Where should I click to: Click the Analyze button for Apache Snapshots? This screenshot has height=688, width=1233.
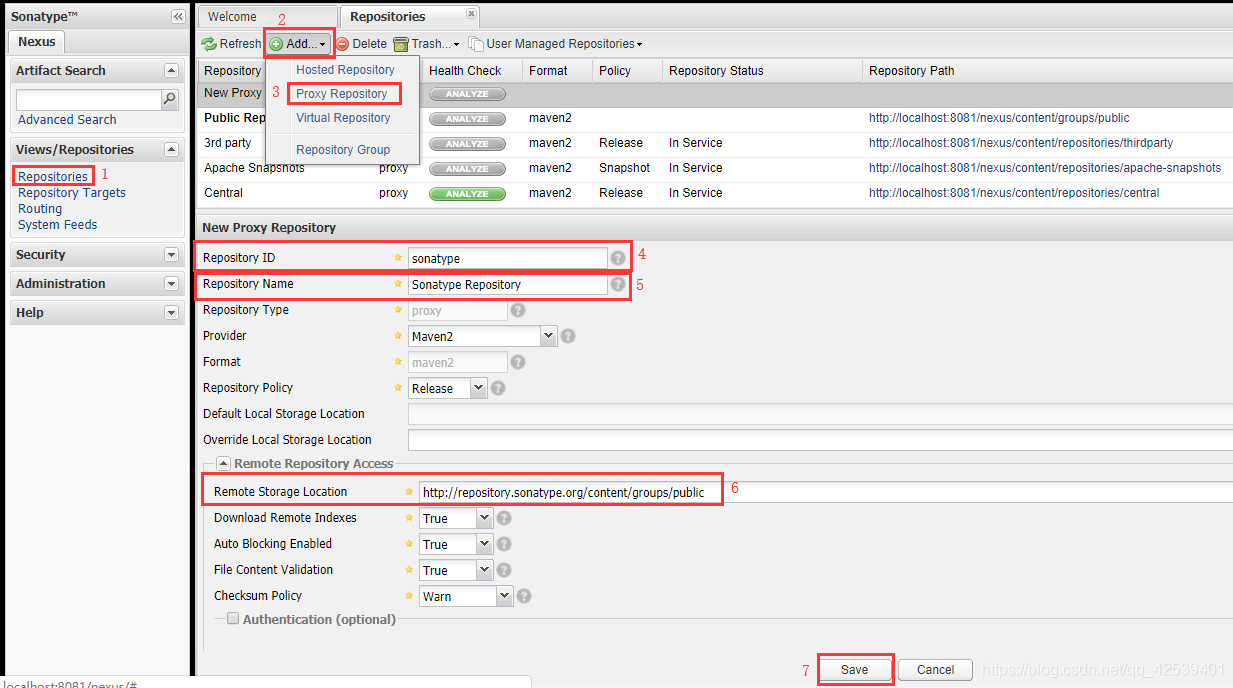click(x=467, y=169)
